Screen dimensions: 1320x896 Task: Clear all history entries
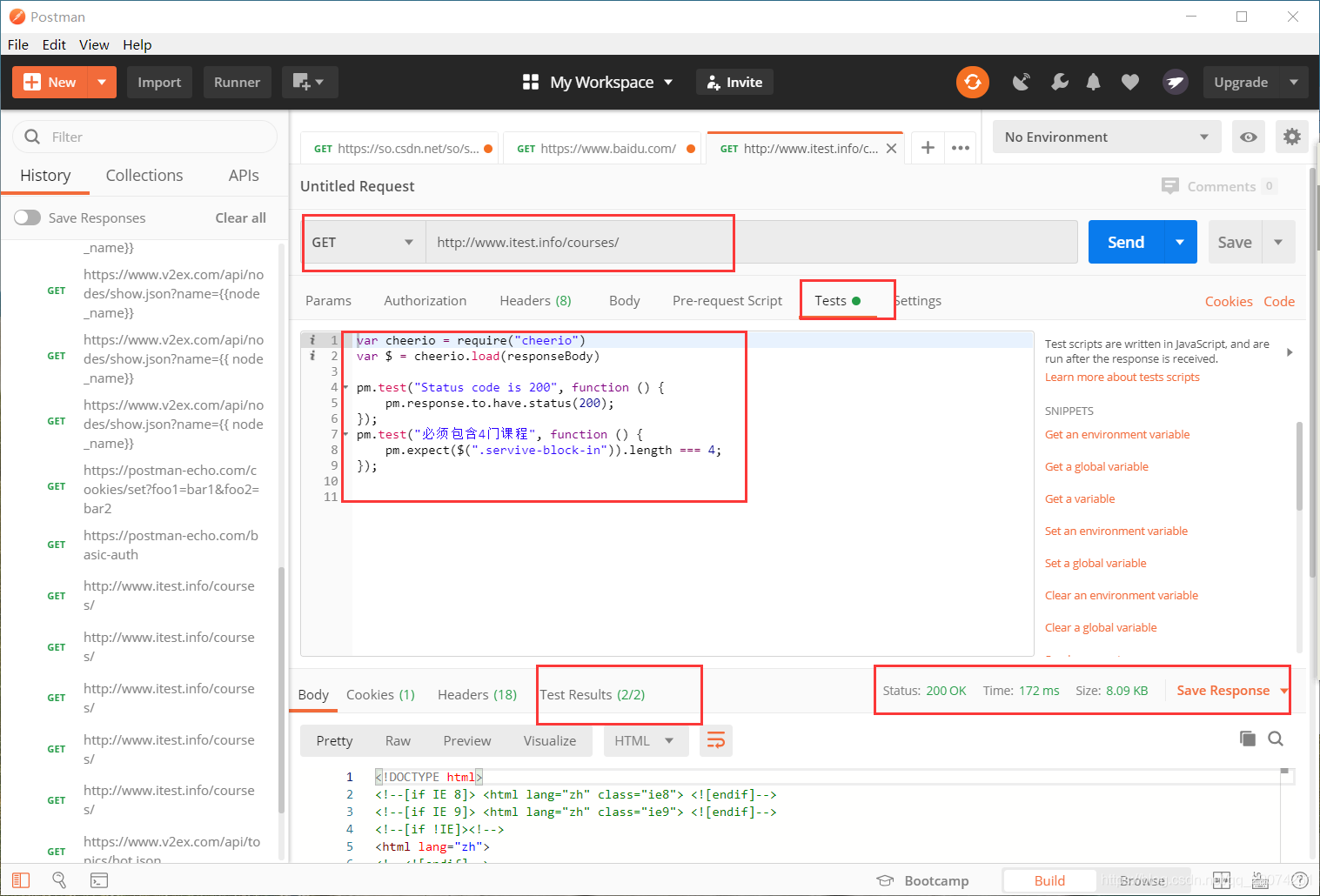(240, 217)
